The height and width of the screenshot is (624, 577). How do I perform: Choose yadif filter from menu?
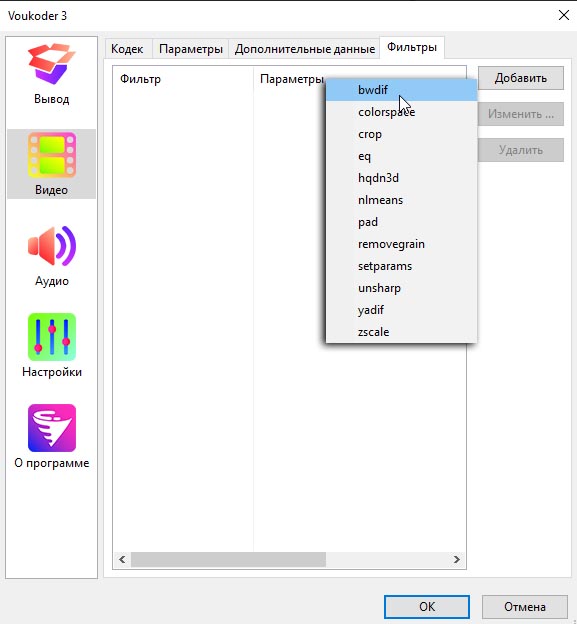[401, 310]
